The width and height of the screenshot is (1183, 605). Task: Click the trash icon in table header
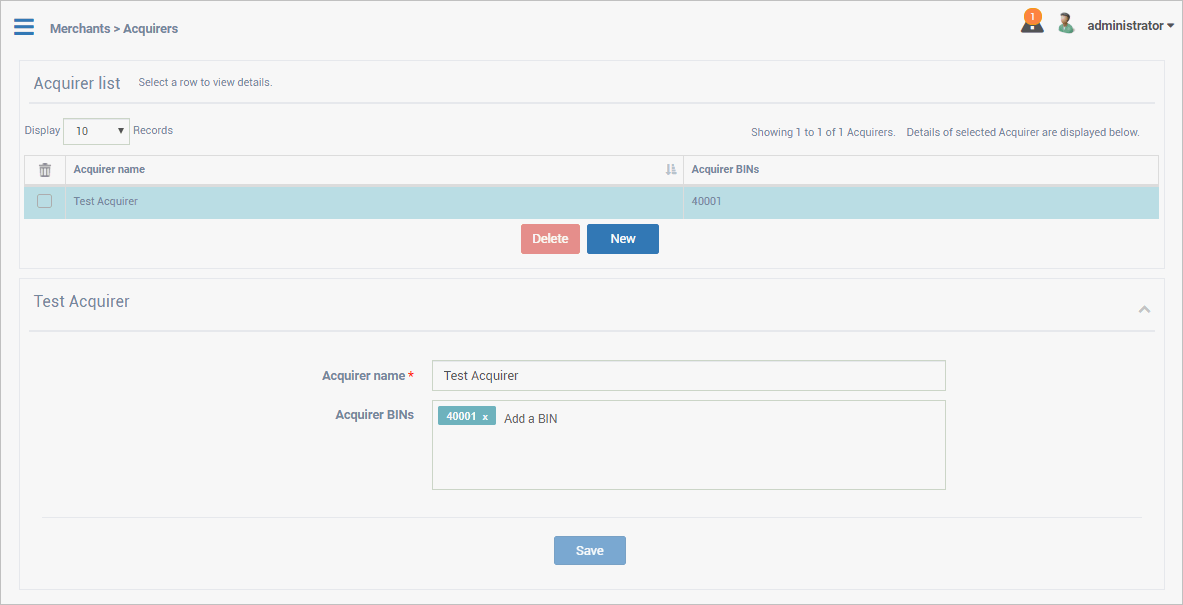tap(44, 170)
